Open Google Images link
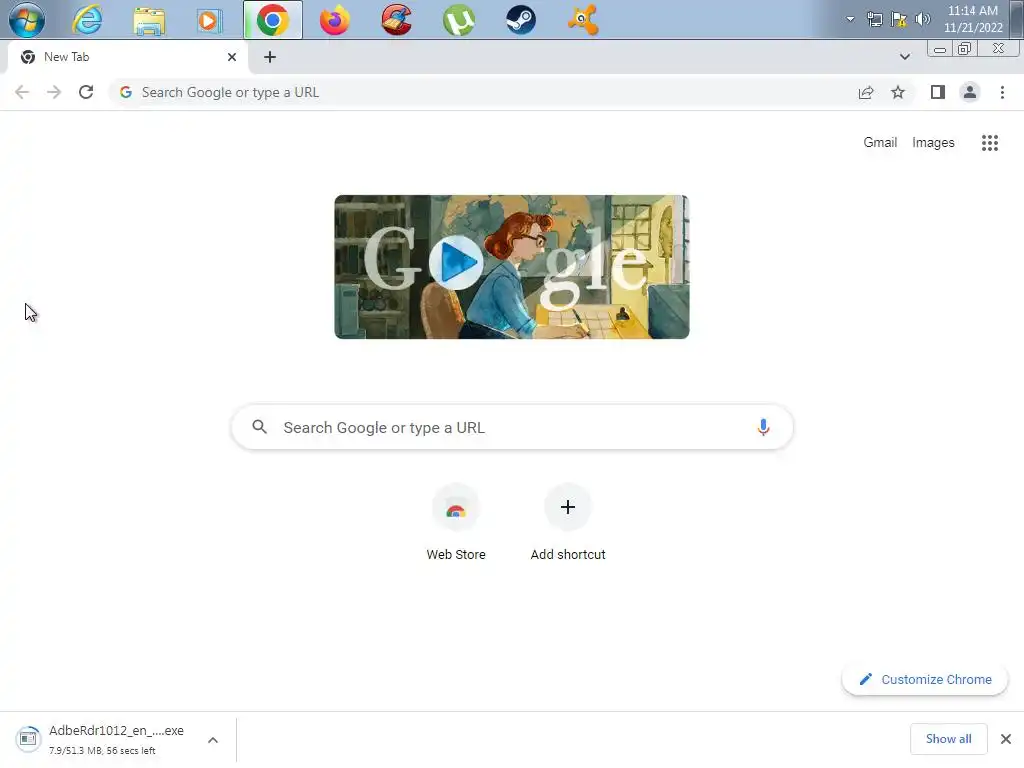The image size is (1024, 768). (933, 142)
